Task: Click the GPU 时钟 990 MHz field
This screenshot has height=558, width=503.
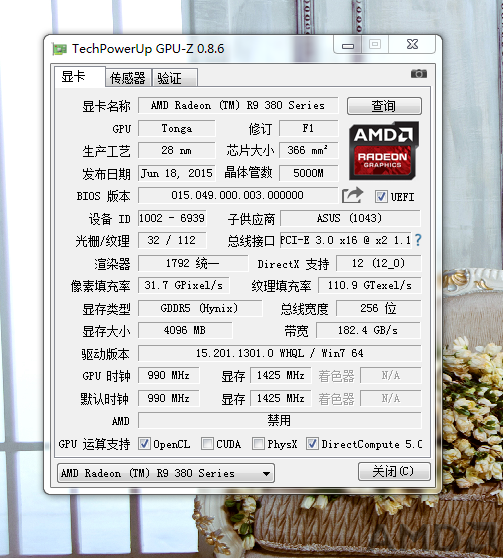Action: pyautogui.click(x=169, y=375)
